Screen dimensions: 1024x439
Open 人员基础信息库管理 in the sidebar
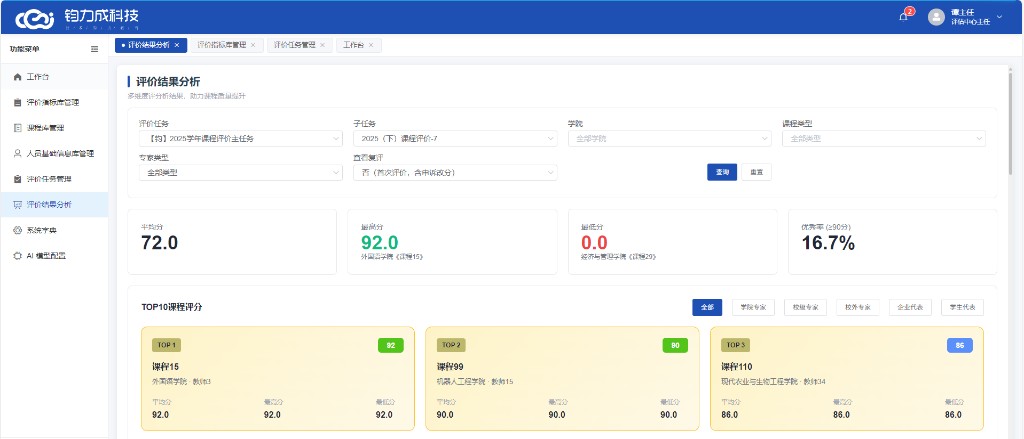click(x=54, y=154)
